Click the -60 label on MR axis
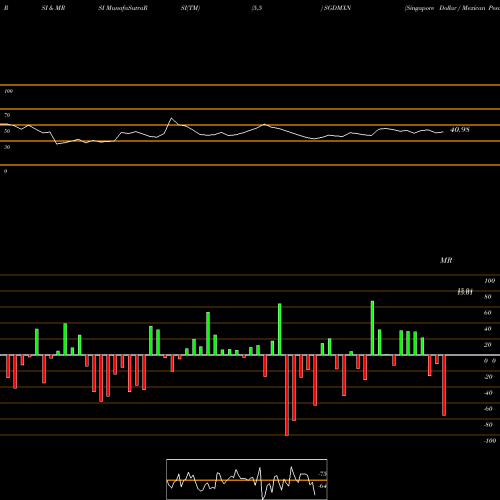 coord(488,409)
